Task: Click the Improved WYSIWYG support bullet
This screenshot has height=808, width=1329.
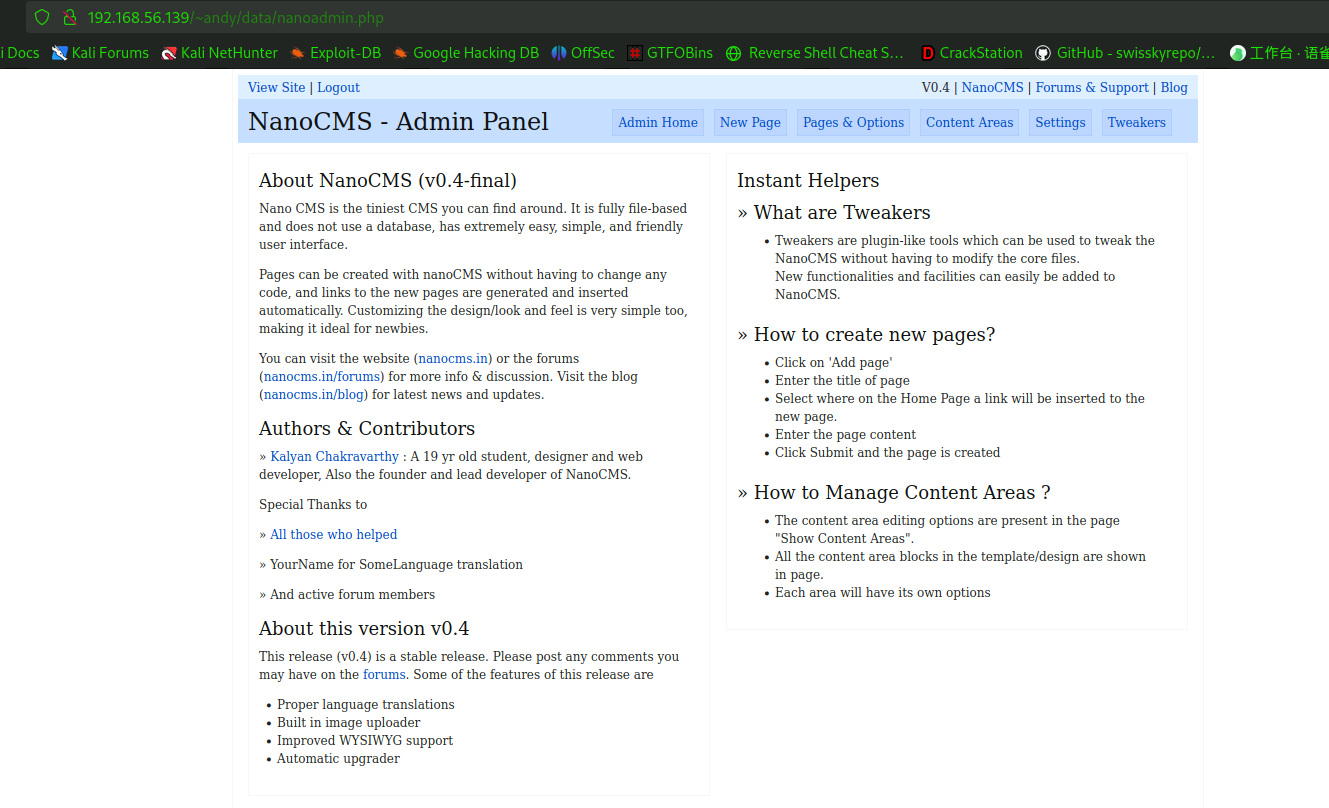Action: click(x=365, y=740)
